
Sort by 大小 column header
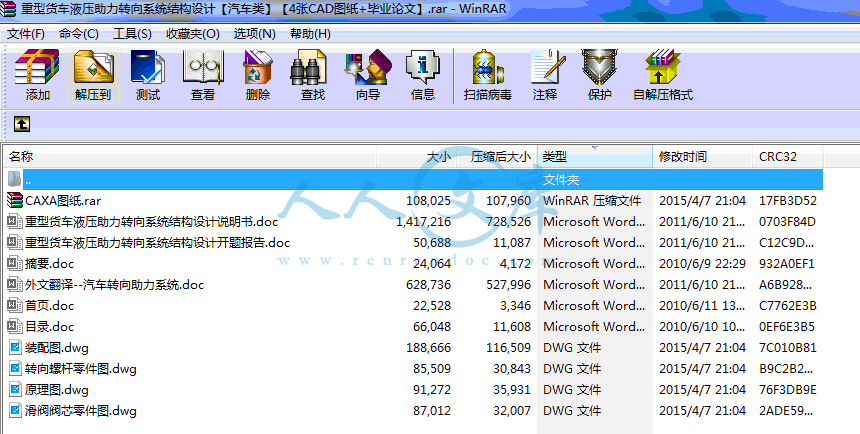[416, 157]
